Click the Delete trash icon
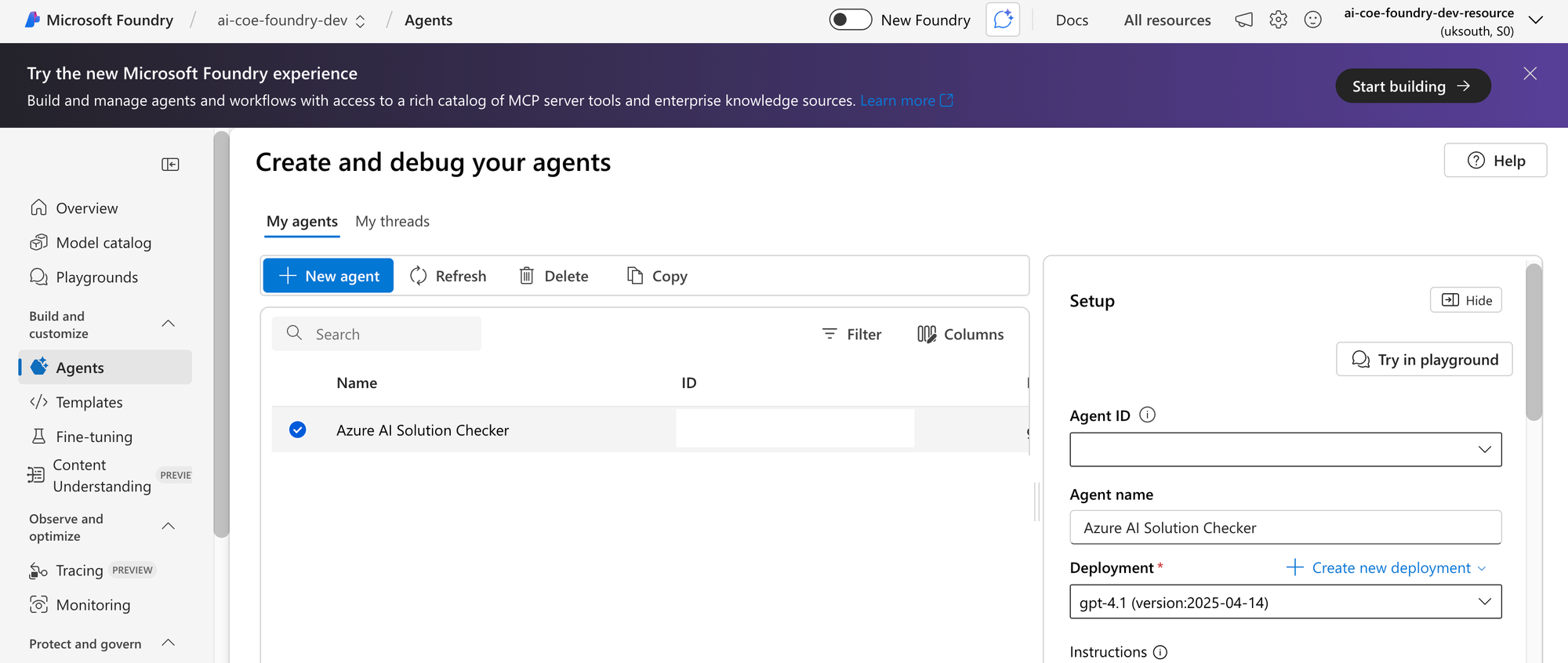This screenshot has height=663, width=1568. [527, 276]
